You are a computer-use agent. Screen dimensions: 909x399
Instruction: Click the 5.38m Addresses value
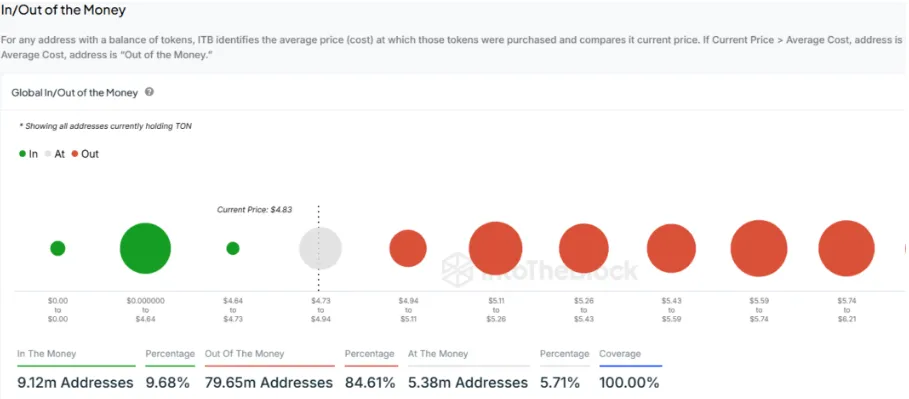click(x=468, y=383)
